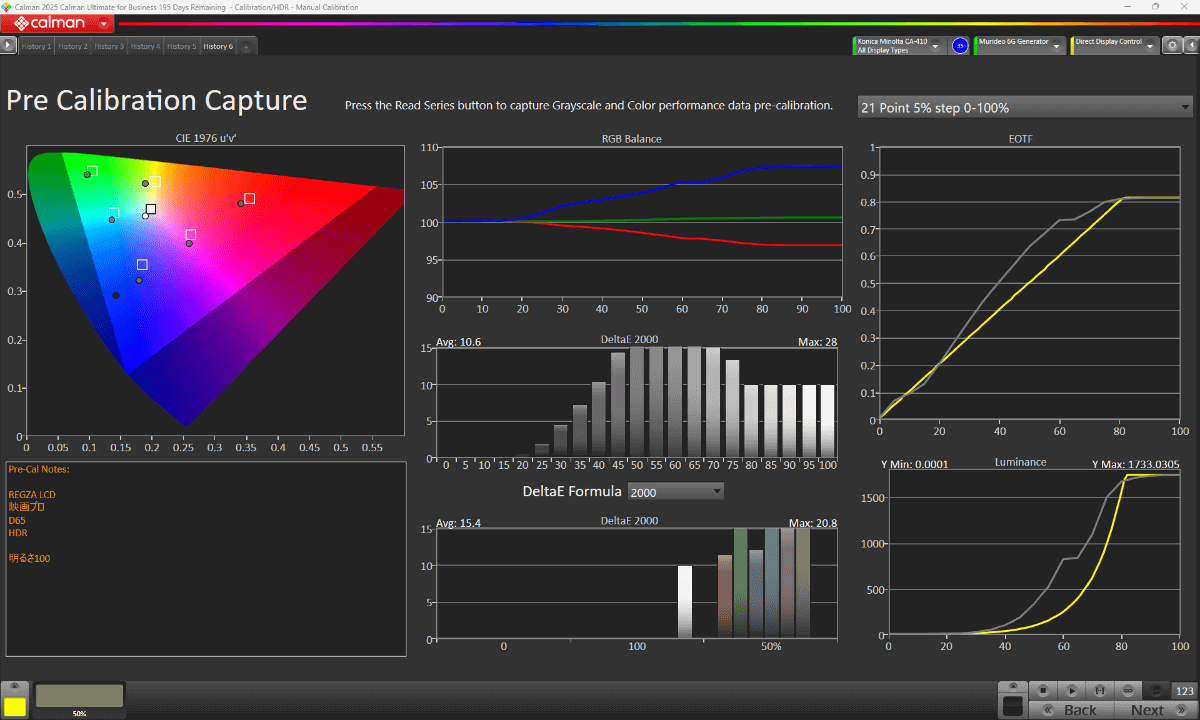Click the 'Max: 28' DeltaE label
Screen dimensions: 1200x720
tap(817, 342)
